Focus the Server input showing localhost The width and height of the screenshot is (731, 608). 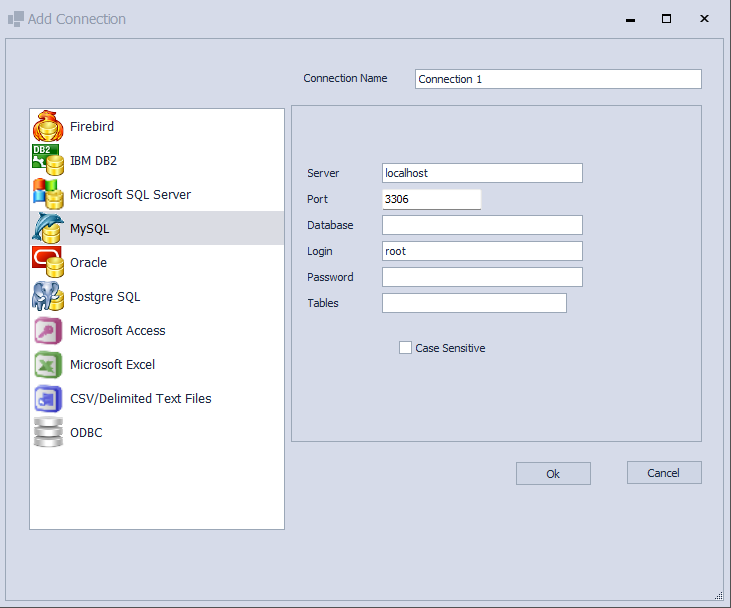pos(482,173)
